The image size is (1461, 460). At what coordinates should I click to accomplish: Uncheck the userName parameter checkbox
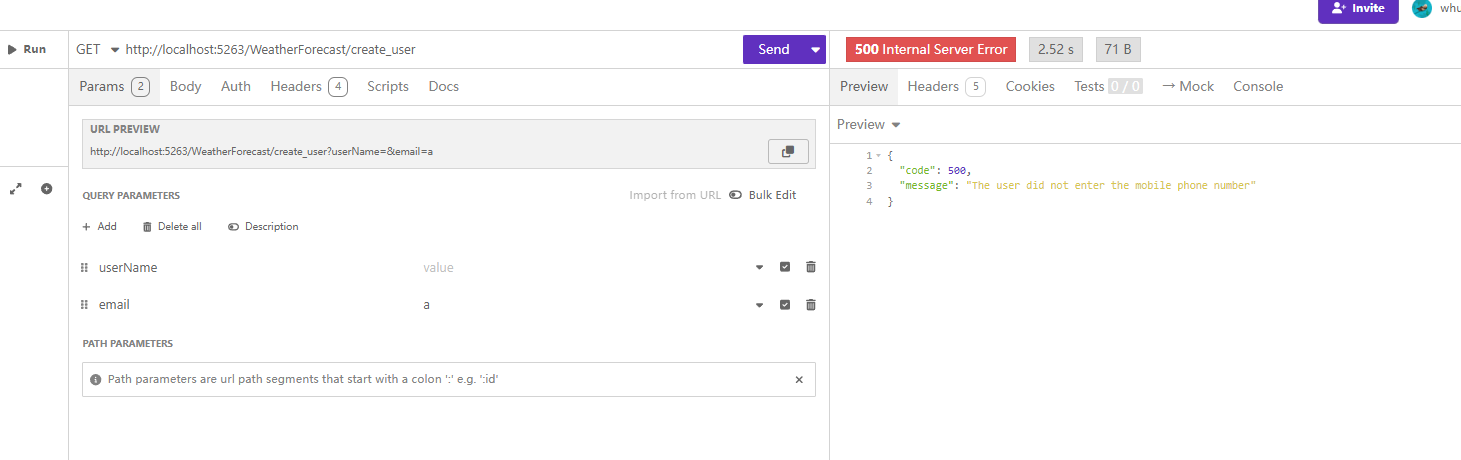(785, 267)
